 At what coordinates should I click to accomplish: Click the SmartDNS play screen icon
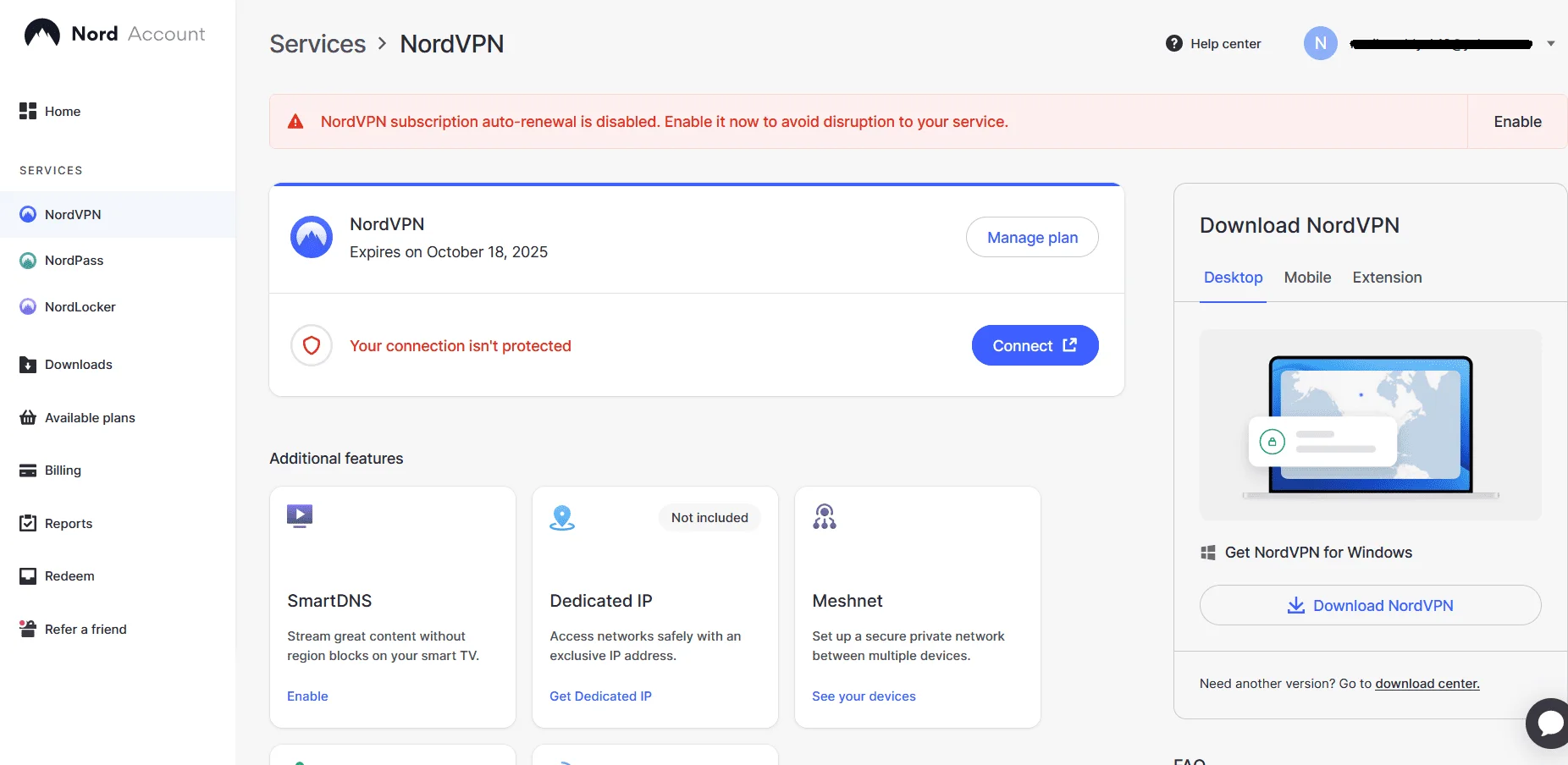(x=300, y=516)
